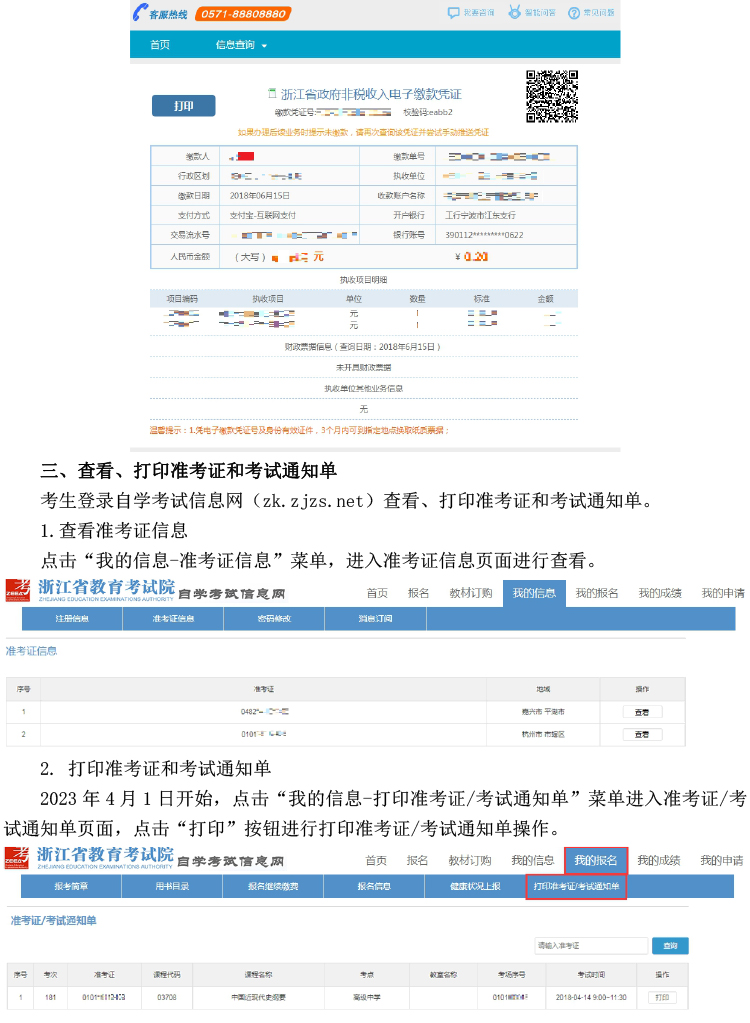Viewport: 750px width, 1023px height.
Task: Click the 常见问题 question mark icon
Action: point(574,13)
